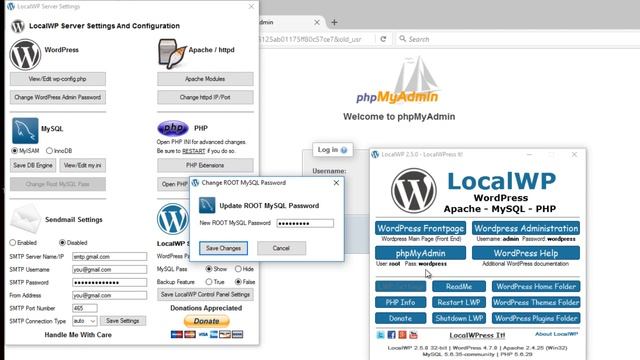Click the blue WordPress logo above LocalWP settings

coord(173,219)
